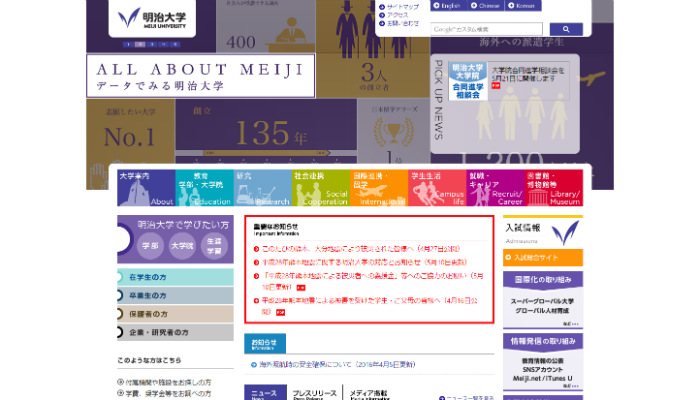Image resolution: width=700 pixels, height=400 pixels.
Task: Open the アクセス link
Action: point(394,15)
